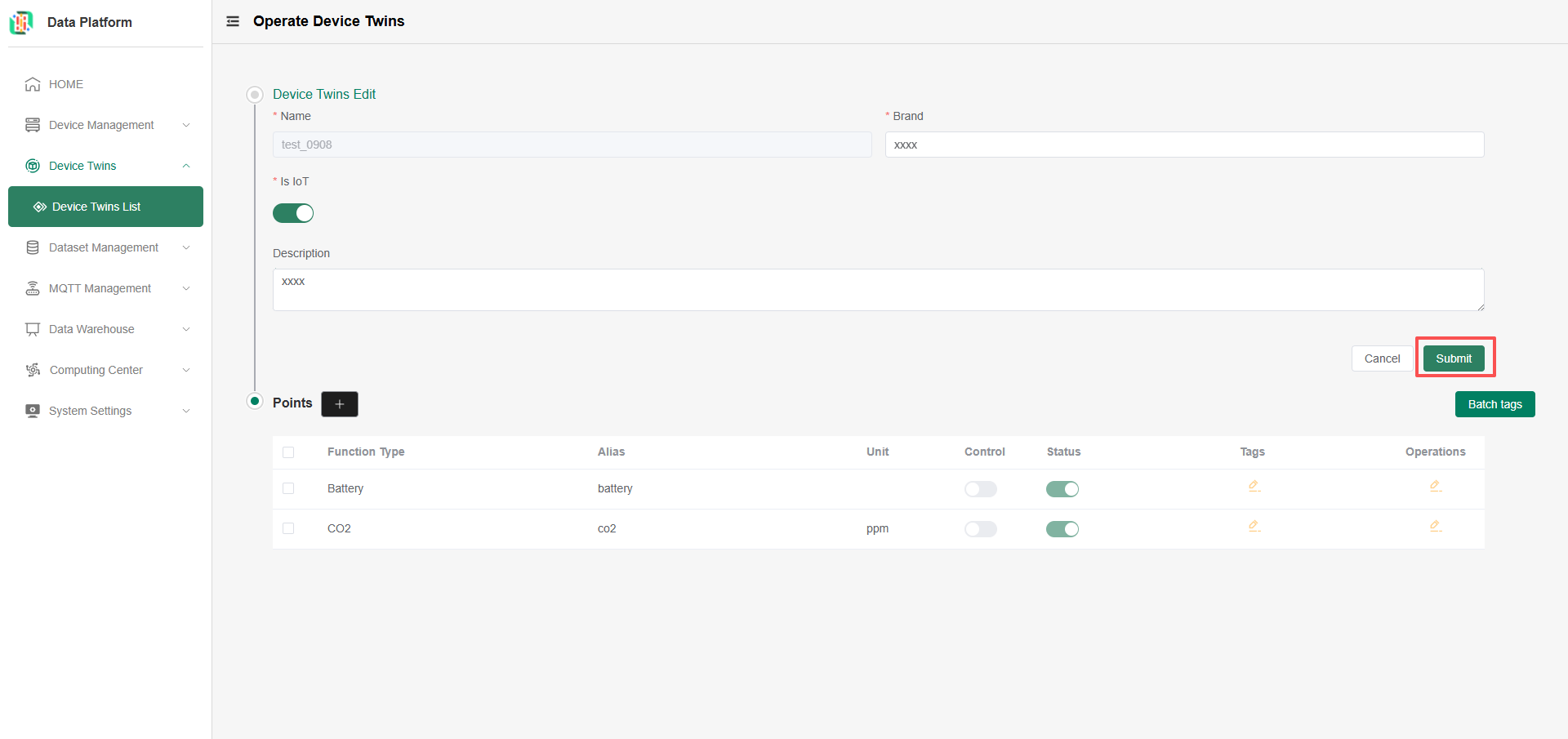Click the hamburger menu collapse icon
This screenshot has height=739, width=1568.
pos(233,21)
